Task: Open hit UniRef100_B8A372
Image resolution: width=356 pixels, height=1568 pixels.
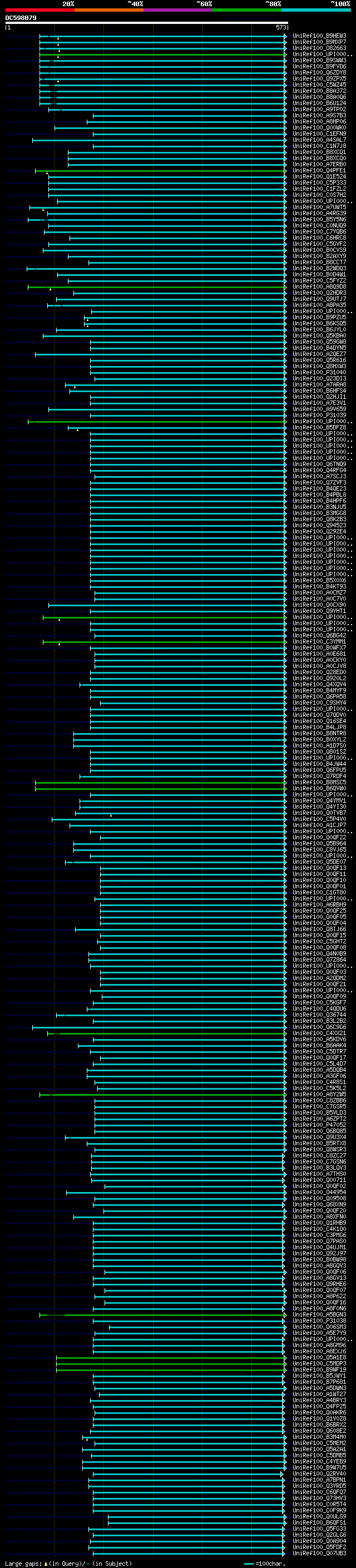Action: tap(319, 91)
